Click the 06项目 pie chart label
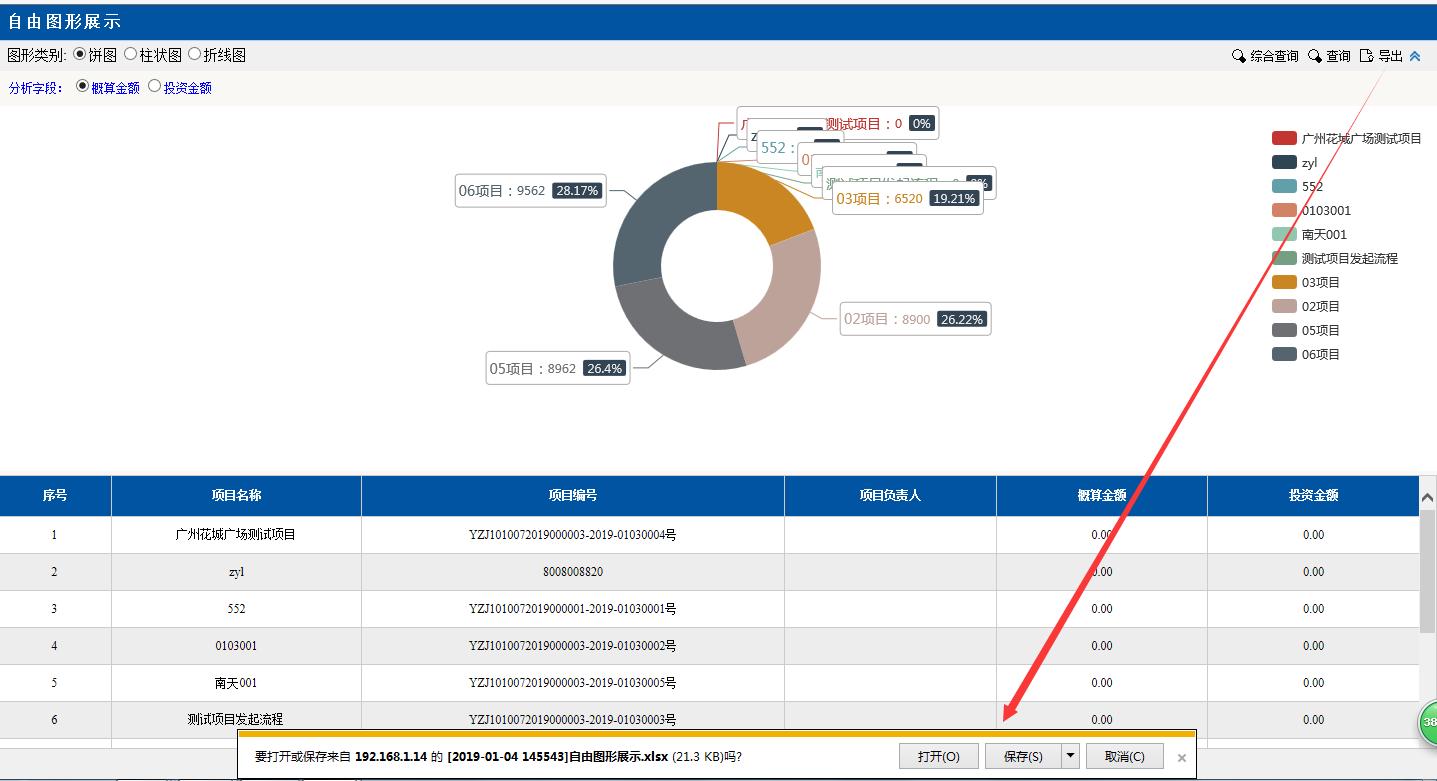 pyautogui.click(x=530, y=191)
